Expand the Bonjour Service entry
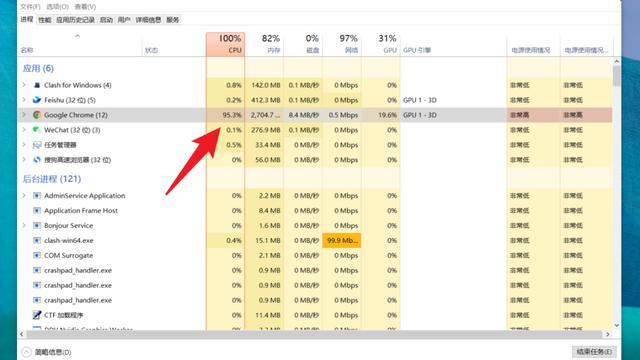 24,225
